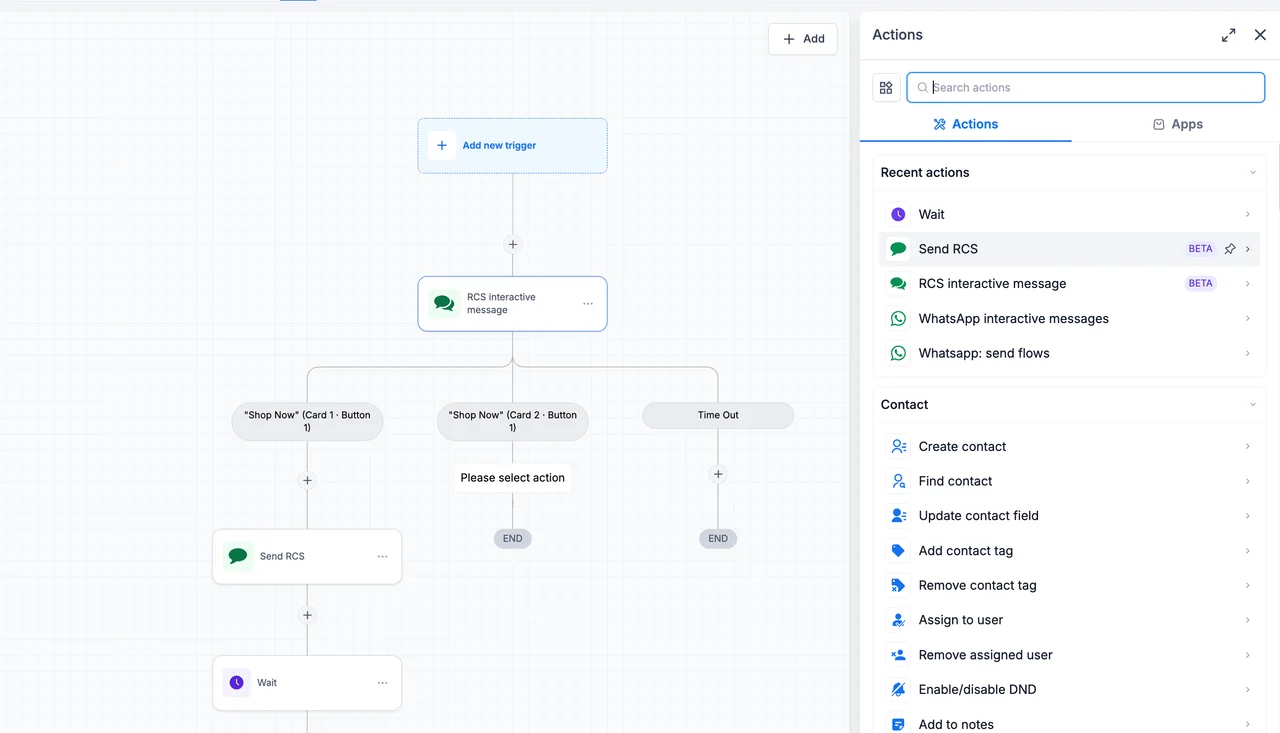Select the Time Out branch label
The width and height of the screenshot is (1280, 733).
tap(718, 415)
